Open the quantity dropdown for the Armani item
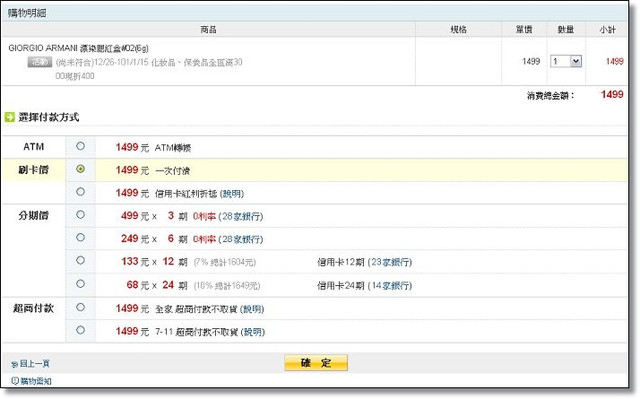This screenshot has width=640, height=399. pos(566,62)
